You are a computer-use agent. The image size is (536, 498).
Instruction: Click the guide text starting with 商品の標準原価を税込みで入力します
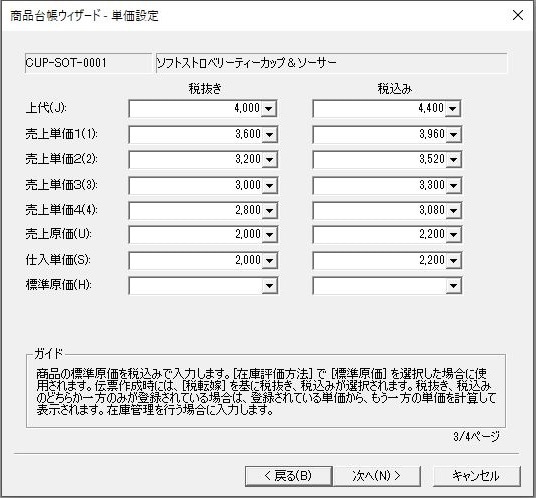(266, 392)
